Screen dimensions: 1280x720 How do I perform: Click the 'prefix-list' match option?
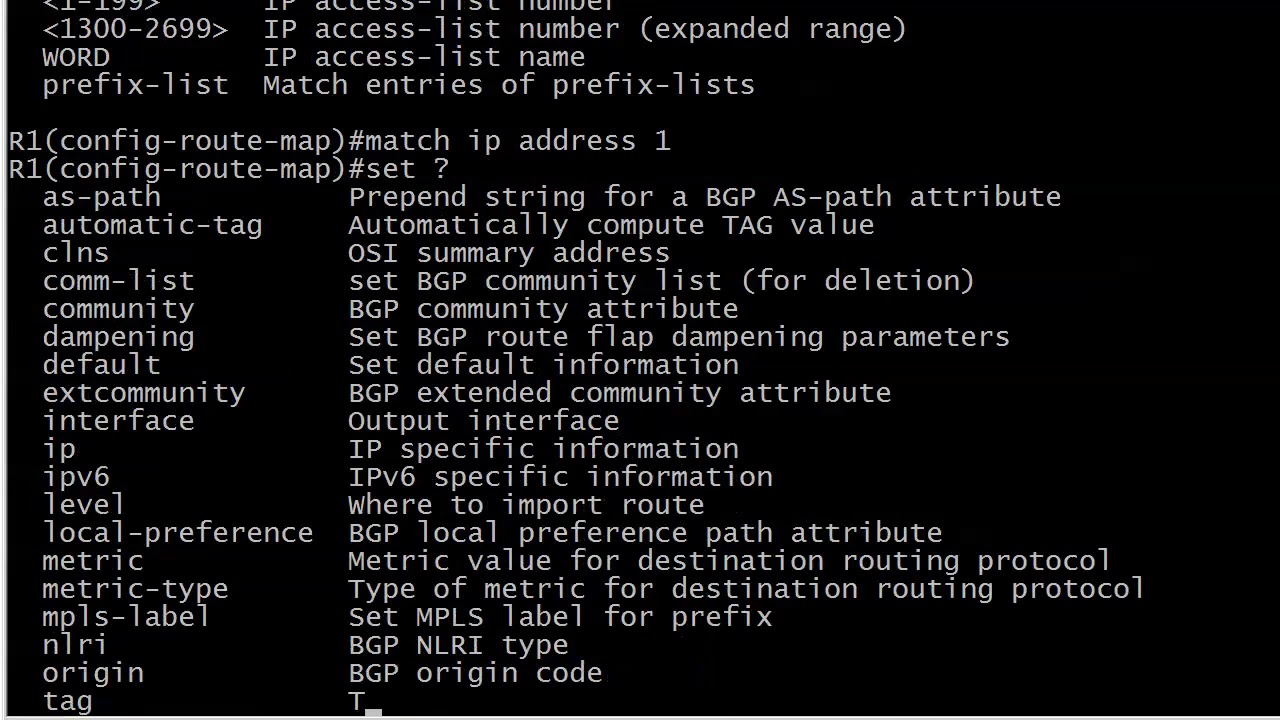[x=135, y=85]
